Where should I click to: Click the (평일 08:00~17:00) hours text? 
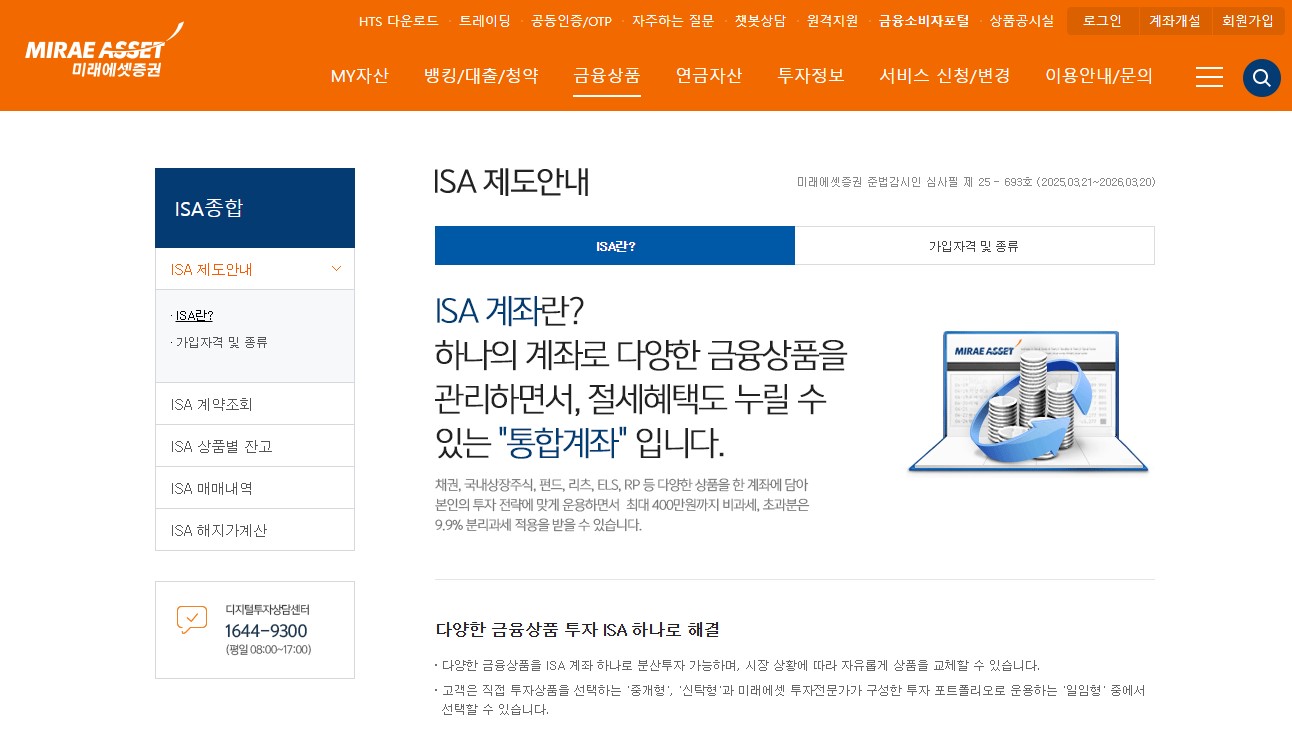[268, 650]
